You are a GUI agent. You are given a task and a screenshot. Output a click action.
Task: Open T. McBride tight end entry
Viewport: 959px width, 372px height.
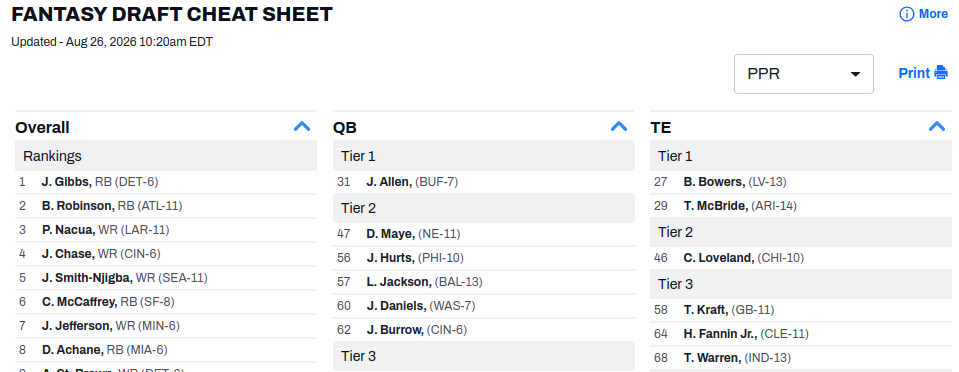(716, 206)
